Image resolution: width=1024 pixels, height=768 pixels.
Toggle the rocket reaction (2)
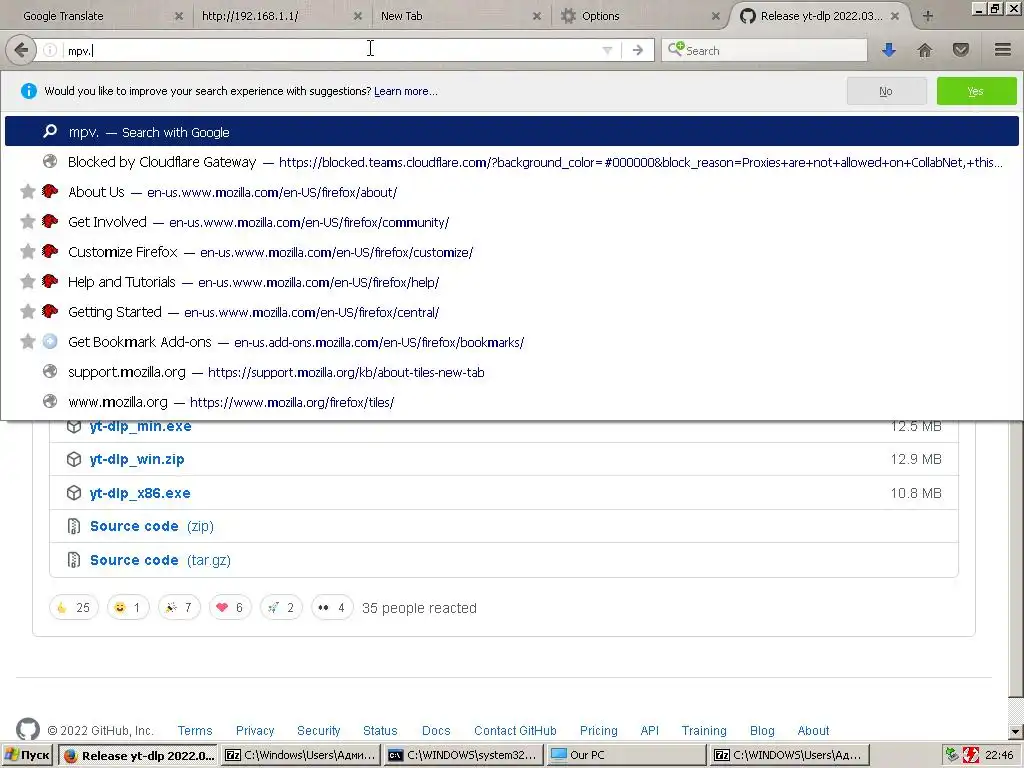coord(281,607)
